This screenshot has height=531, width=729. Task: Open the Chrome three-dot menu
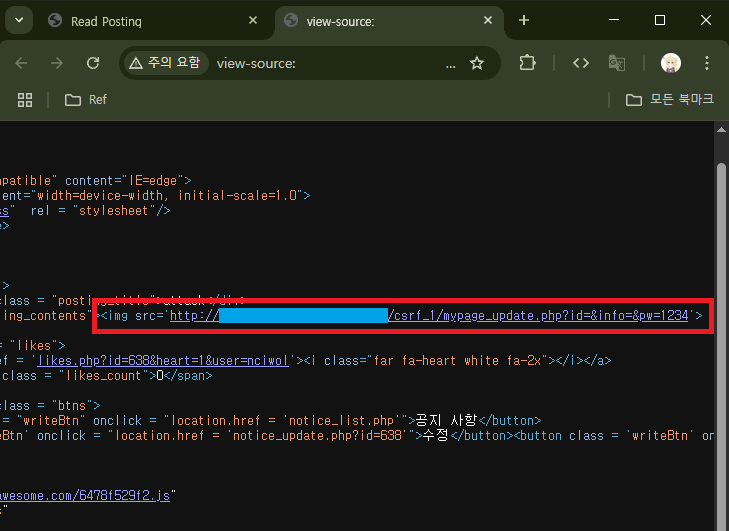[x=707, y=63]
